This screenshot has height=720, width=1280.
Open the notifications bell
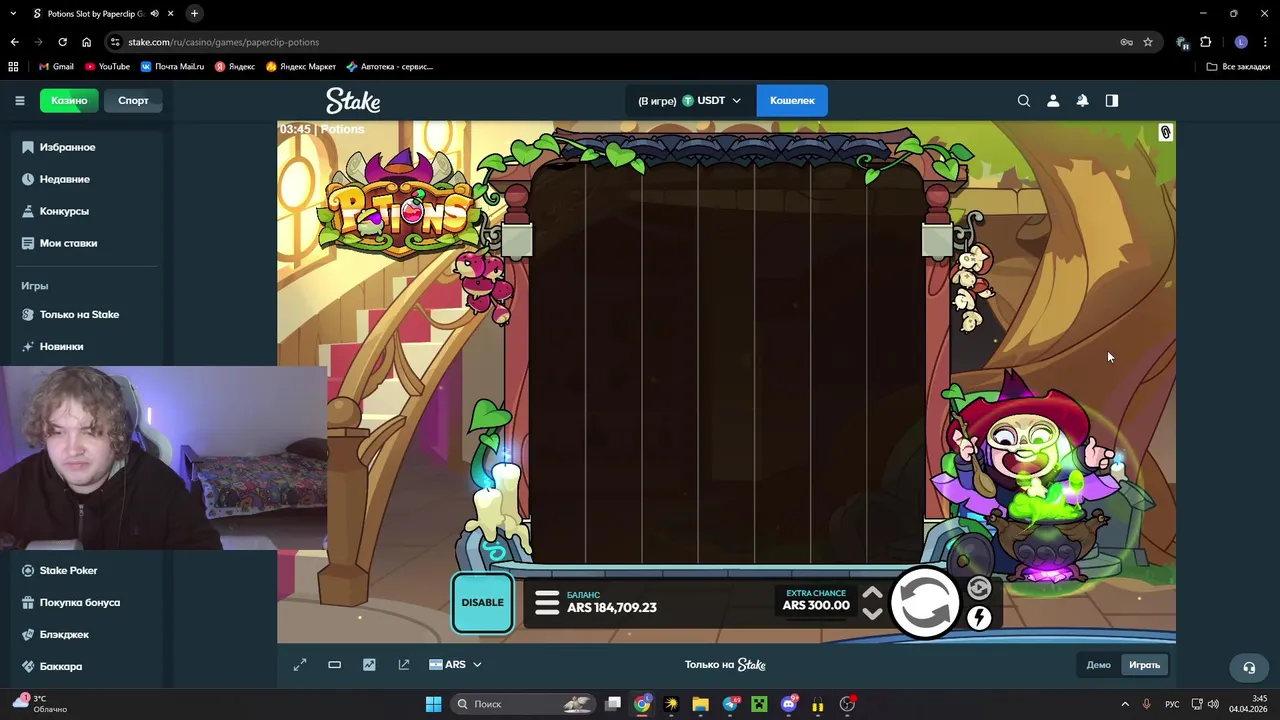[1082, 100]
